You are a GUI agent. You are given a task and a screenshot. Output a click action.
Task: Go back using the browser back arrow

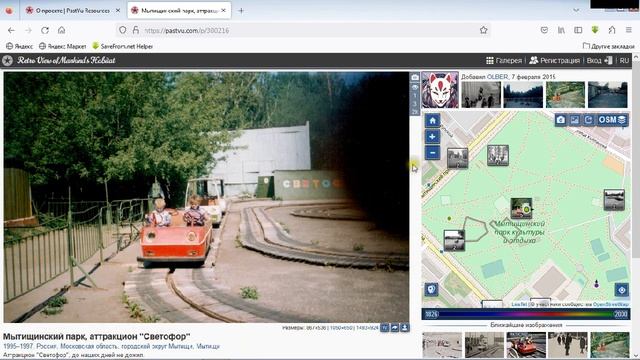pyautogui.click(x=11, y=30)
